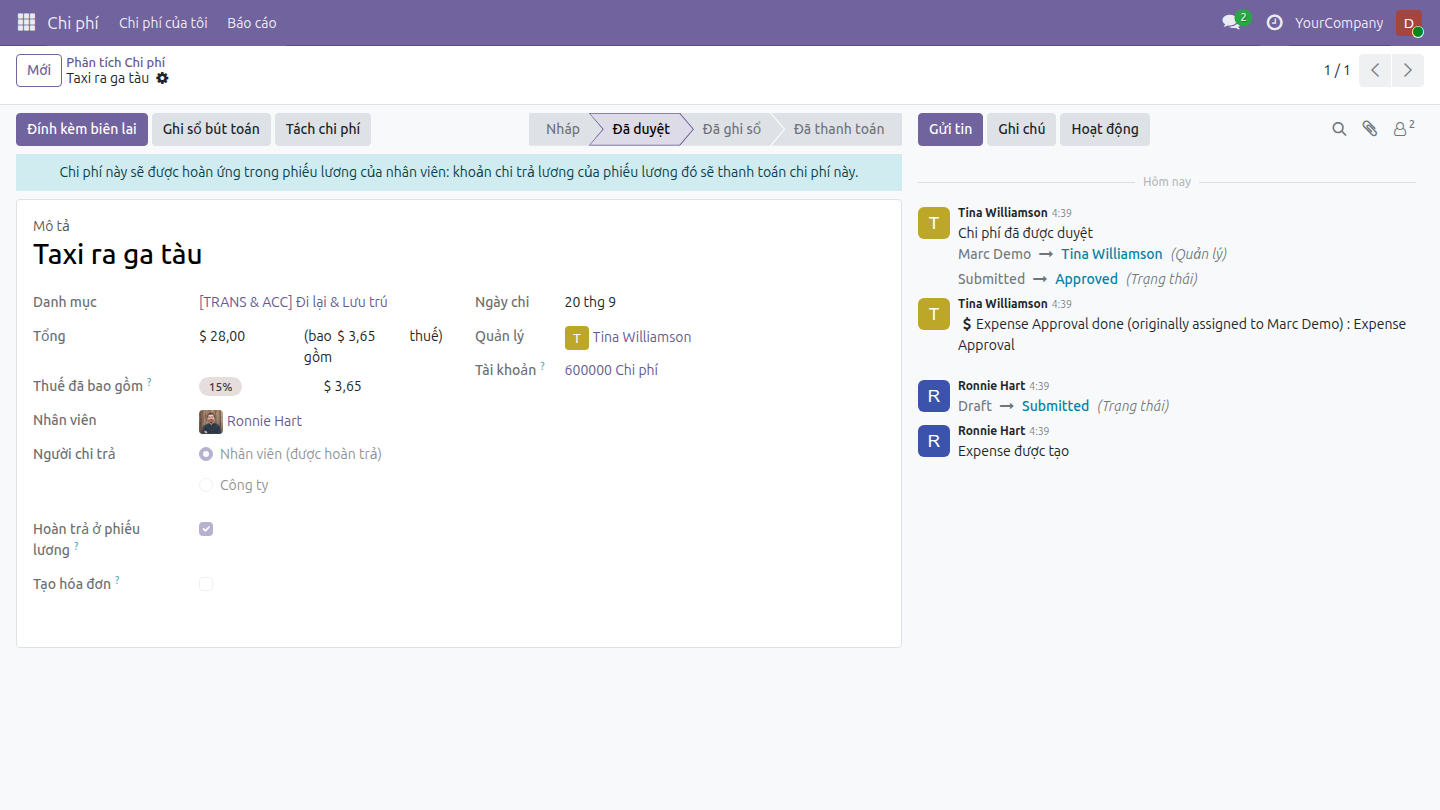Open the Báo cáo menu
The width and height of the screenshot is (1440, 810).
pyautogui.click(x=252, y=23)
